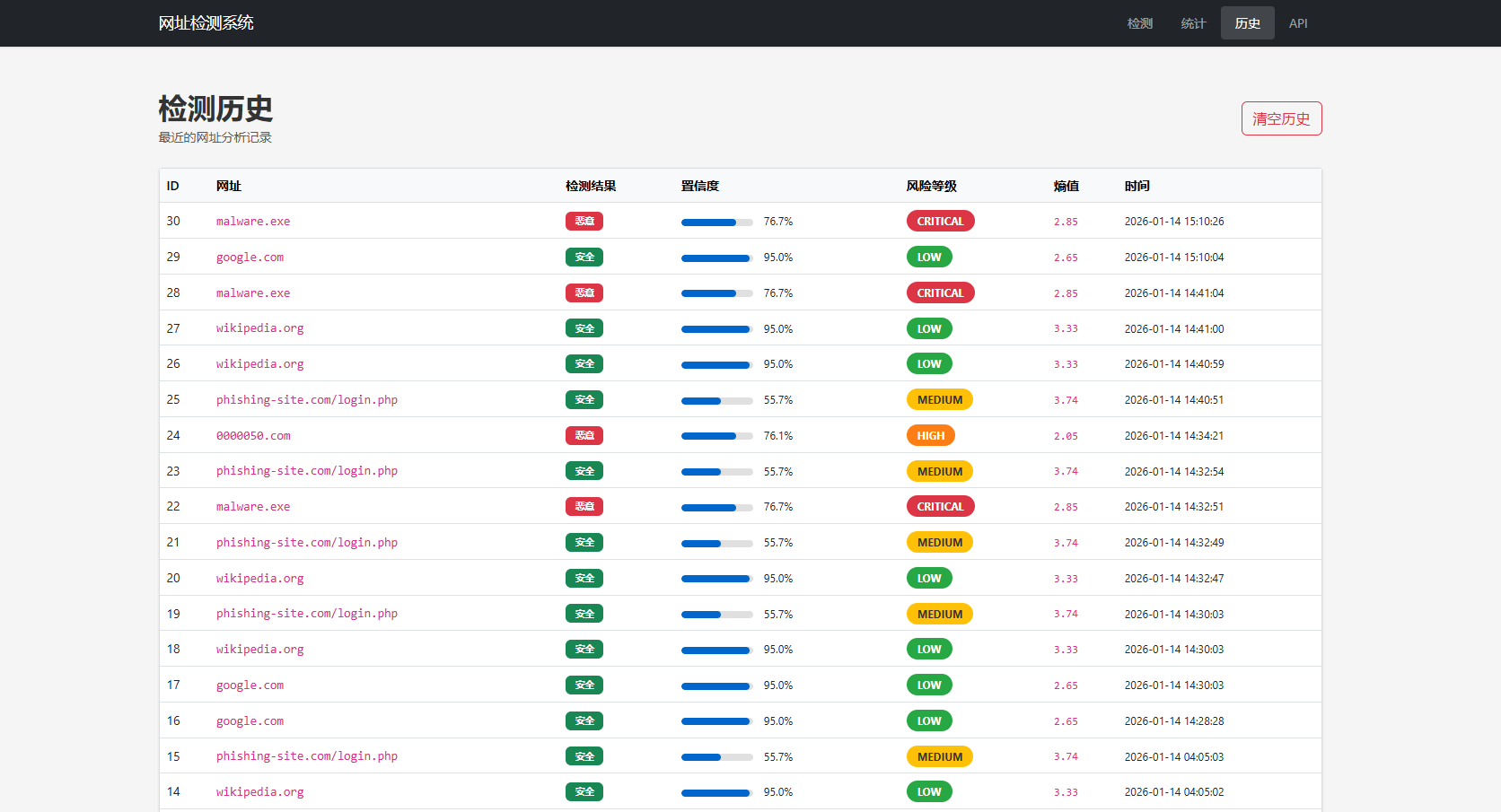Screen dimensions: 1501x812
Task: Click malware.exe URL in row 22
Action: pos(253,507)
